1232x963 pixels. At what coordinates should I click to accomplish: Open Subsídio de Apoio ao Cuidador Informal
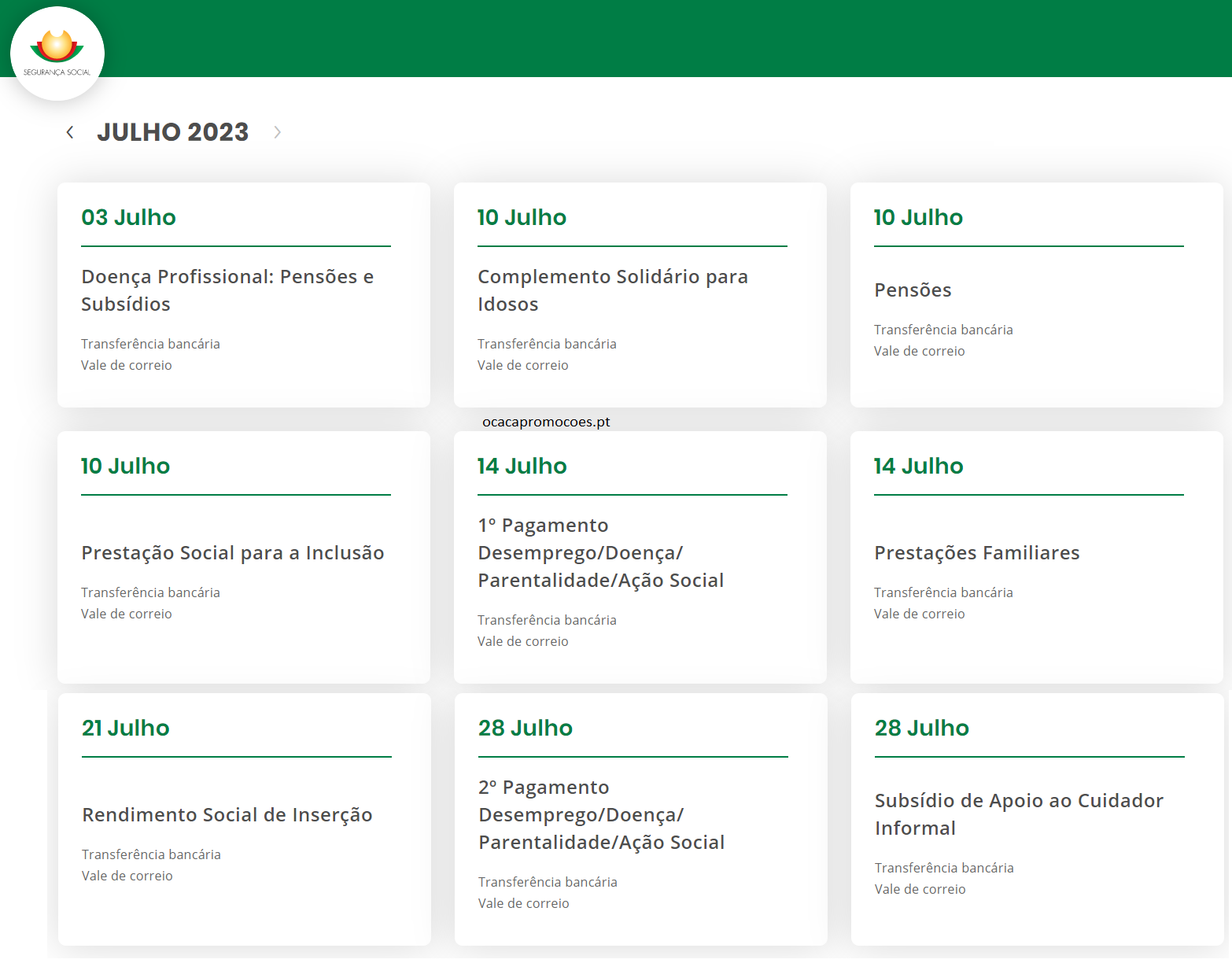1018,814
